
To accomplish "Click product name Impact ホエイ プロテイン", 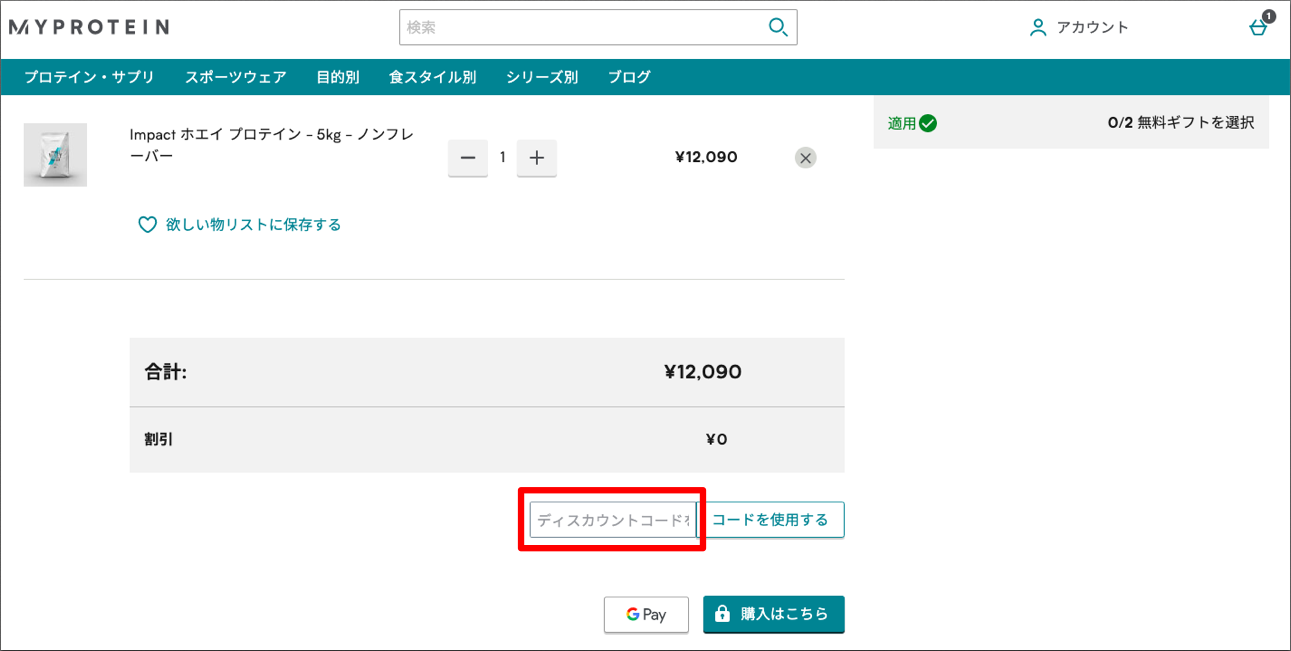I will [272, 145].
